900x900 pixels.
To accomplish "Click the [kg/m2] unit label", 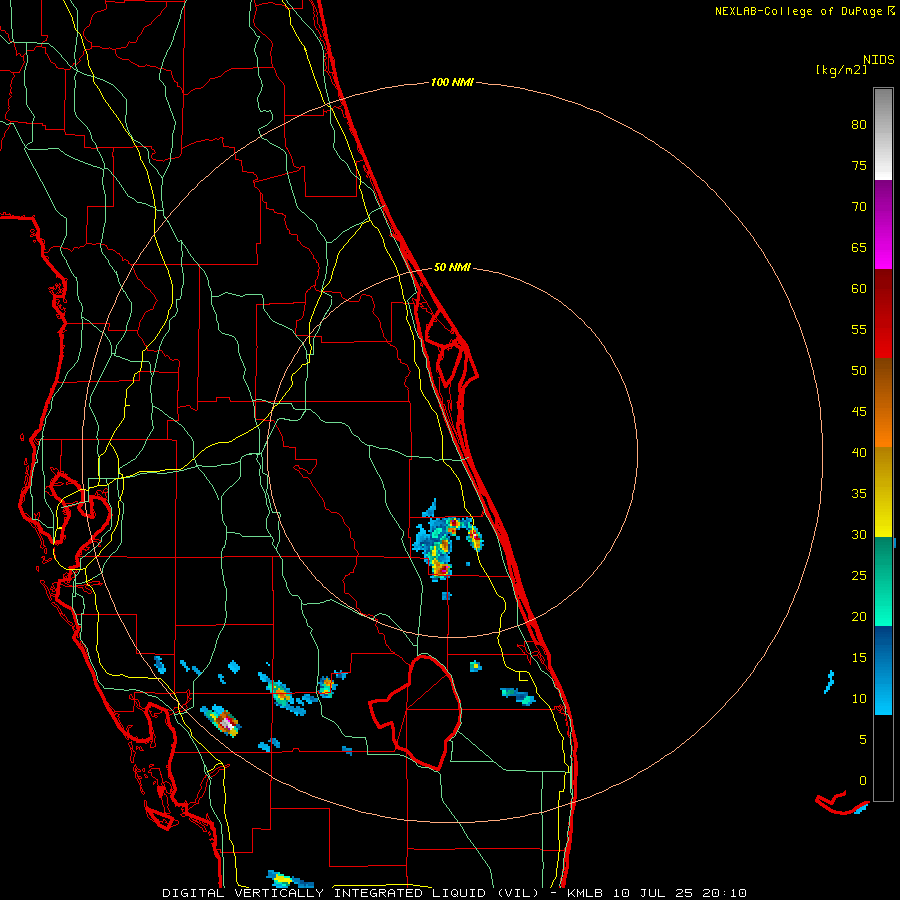I will coord(841,70).
